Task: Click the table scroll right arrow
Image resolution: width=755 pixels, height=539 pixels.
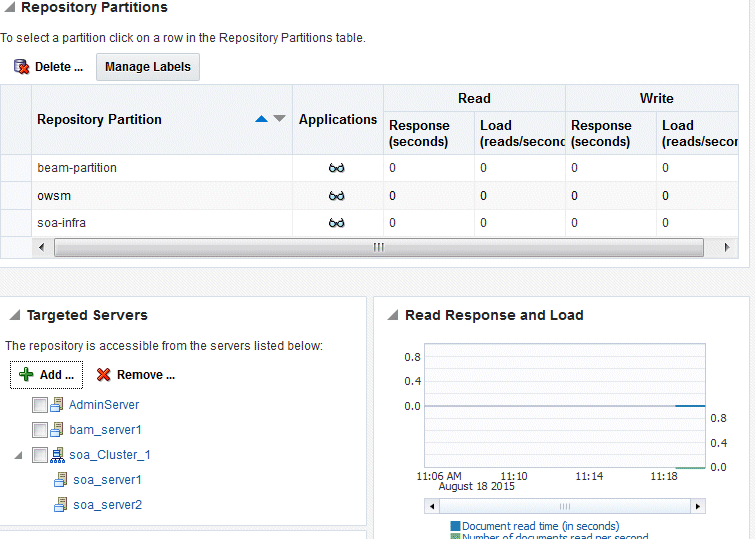Action: coord(727,247)
